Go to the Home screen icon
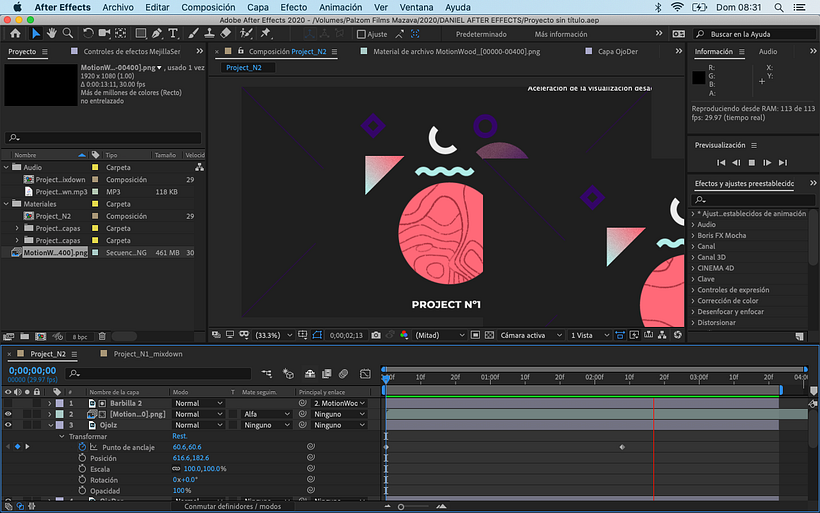 15,33
